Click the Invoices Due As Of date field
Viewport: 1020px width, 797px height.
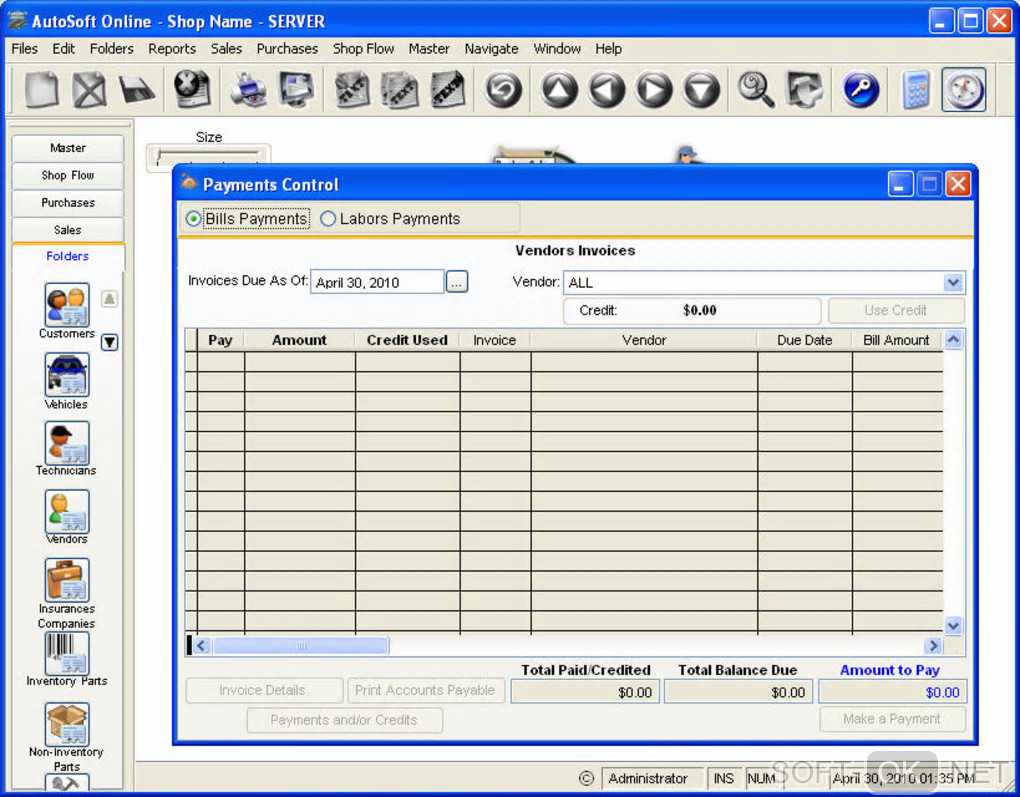377,283
